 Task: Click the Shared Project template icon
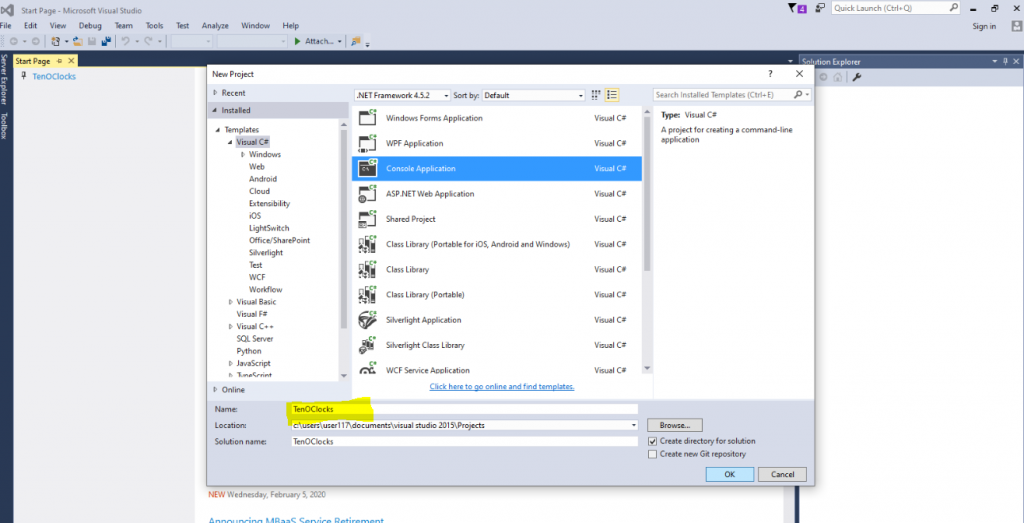(368, 219)
